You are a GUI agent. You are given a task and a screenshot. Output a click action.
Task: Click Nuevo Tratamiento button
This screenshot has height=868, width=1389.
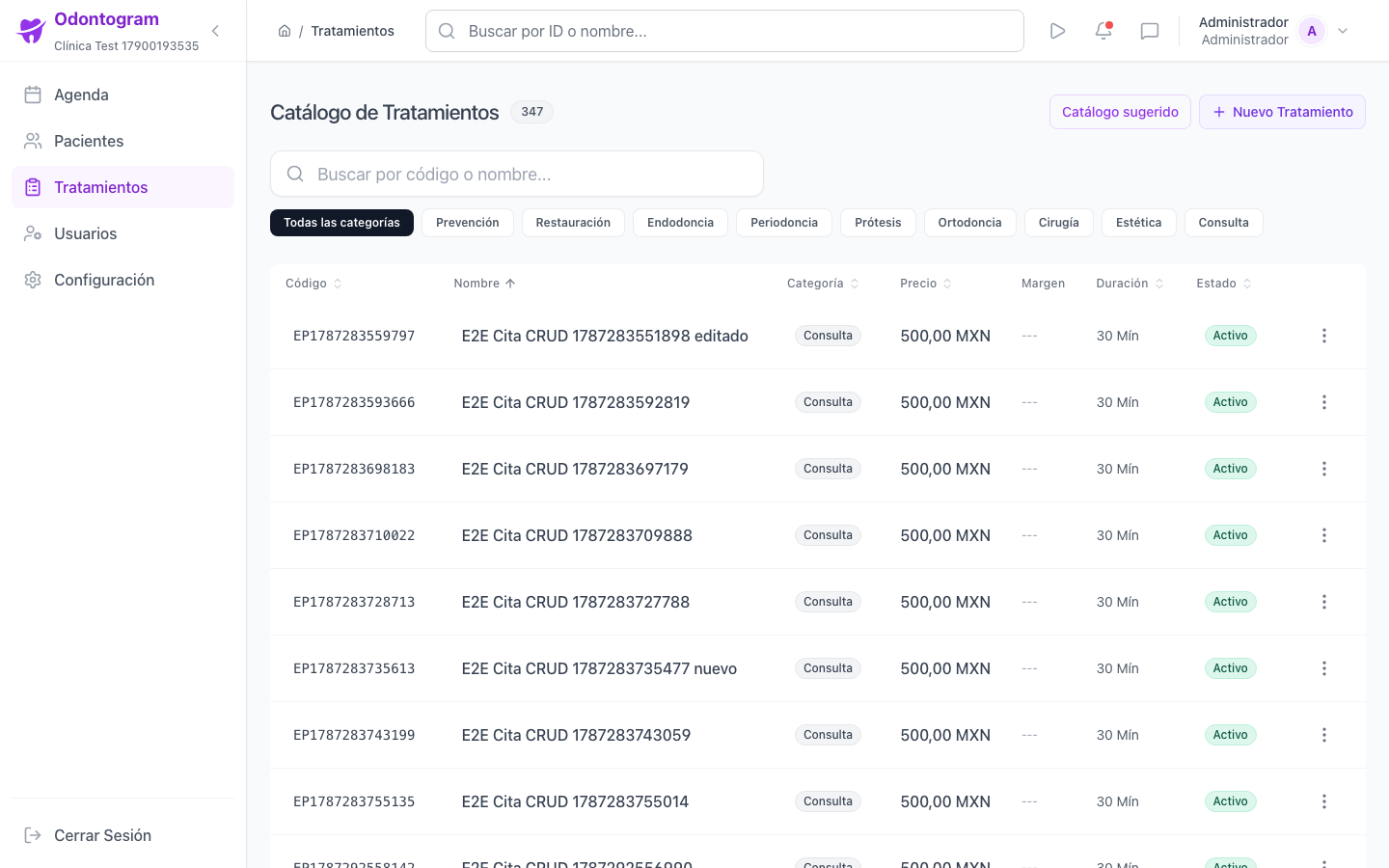pyautogui.click(x=1282, y=112)
